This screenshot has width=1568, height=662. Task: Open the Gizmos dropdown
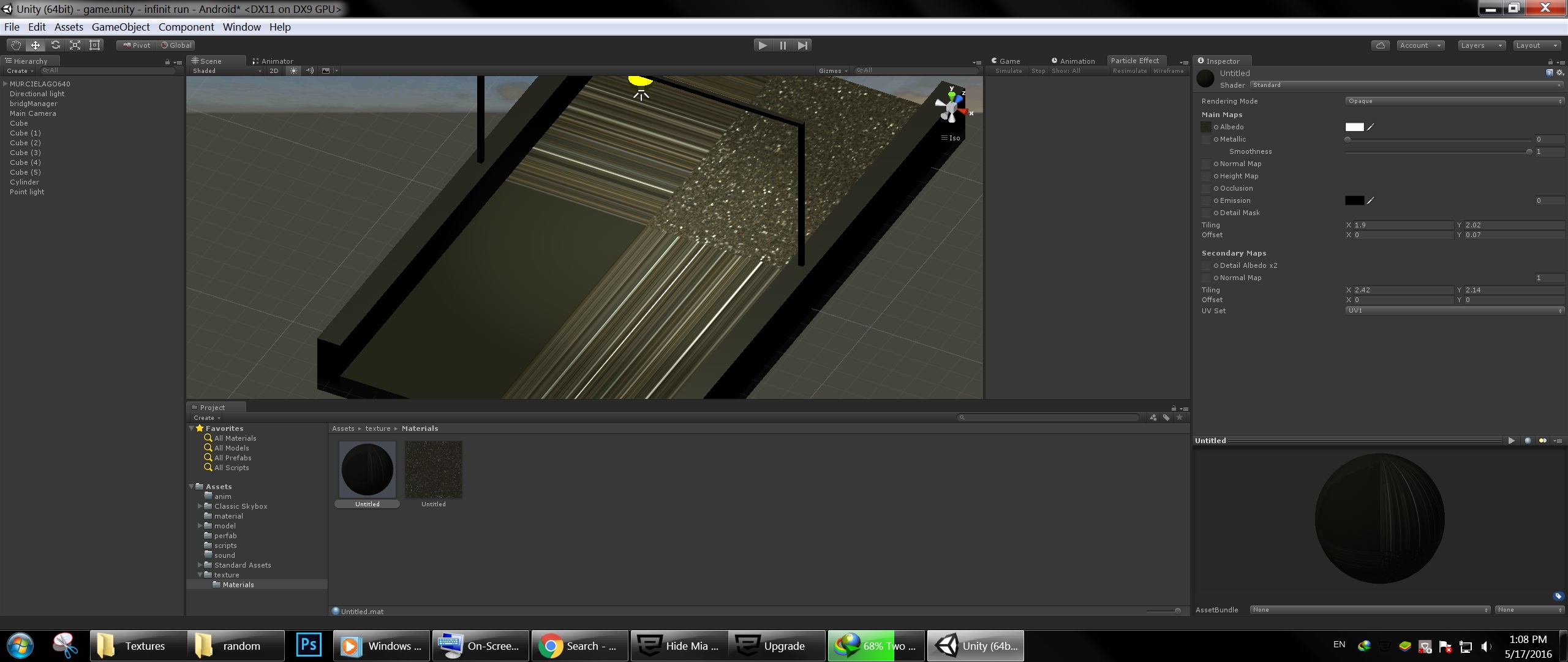point(833,71)
